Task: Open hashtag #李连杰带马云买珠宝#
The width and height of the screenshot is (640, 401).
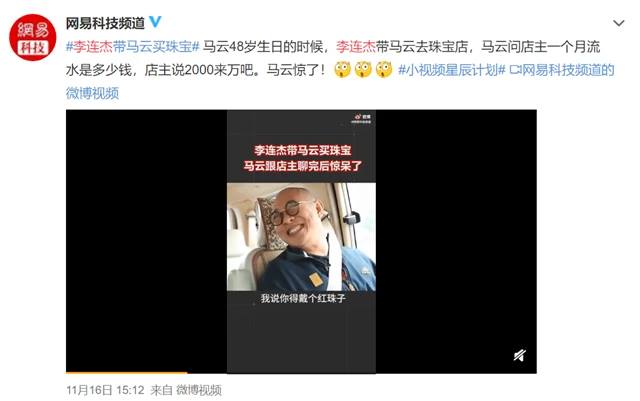Action: (x=133, y=47)
